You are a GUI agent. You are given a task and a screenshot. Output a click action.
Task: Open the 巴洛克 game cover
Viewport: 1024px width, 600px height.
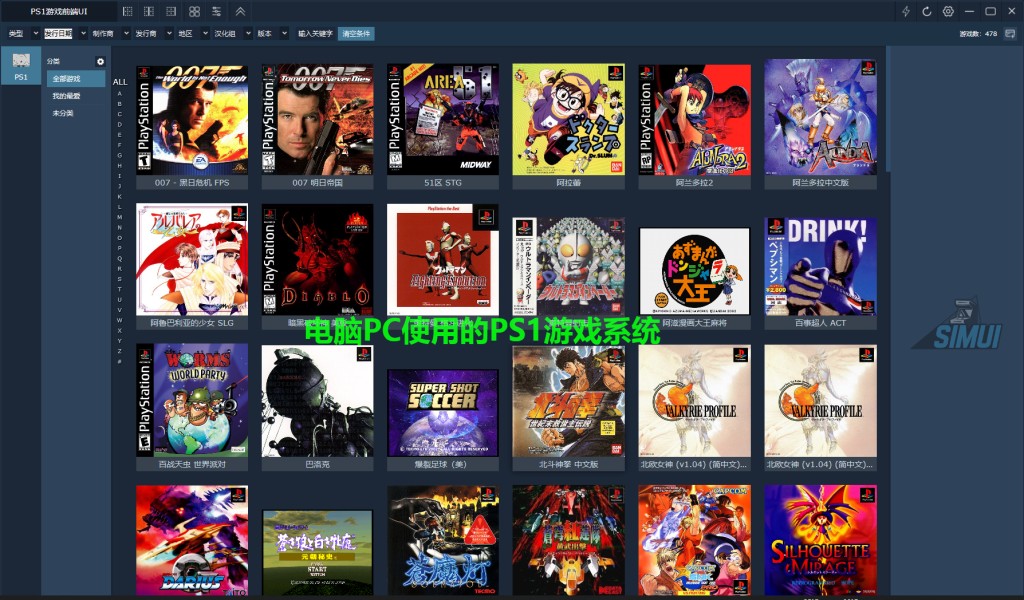pyautogui.click(x=317, y=401)
